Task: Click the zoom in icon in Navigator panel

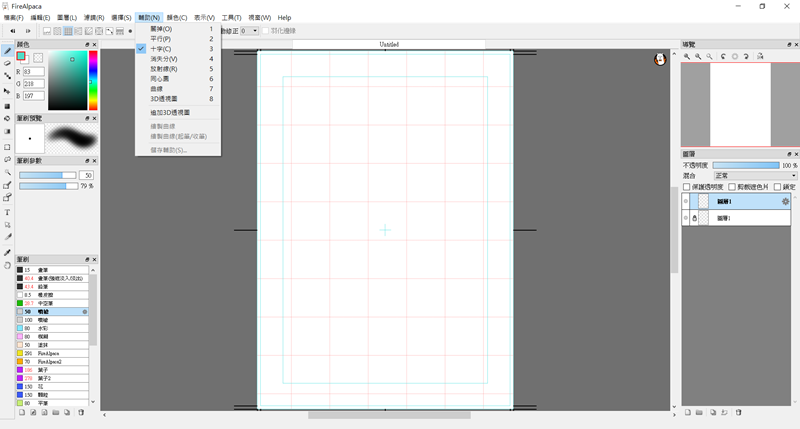Action: pyautogui.click(x=687, y=56)
